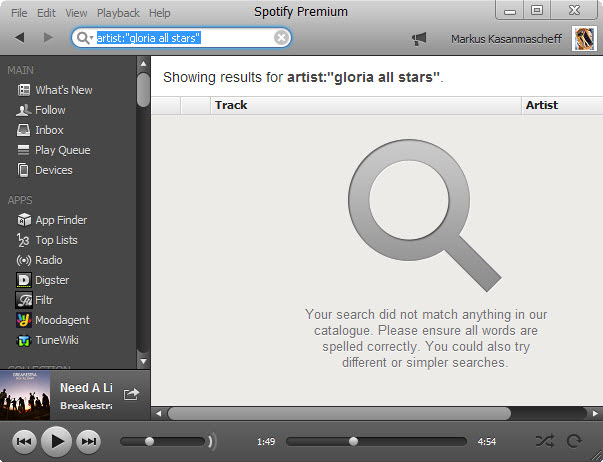Open Moodagent app in sidebar
This screenshot has width=603, height=462.
pos(62,320)
